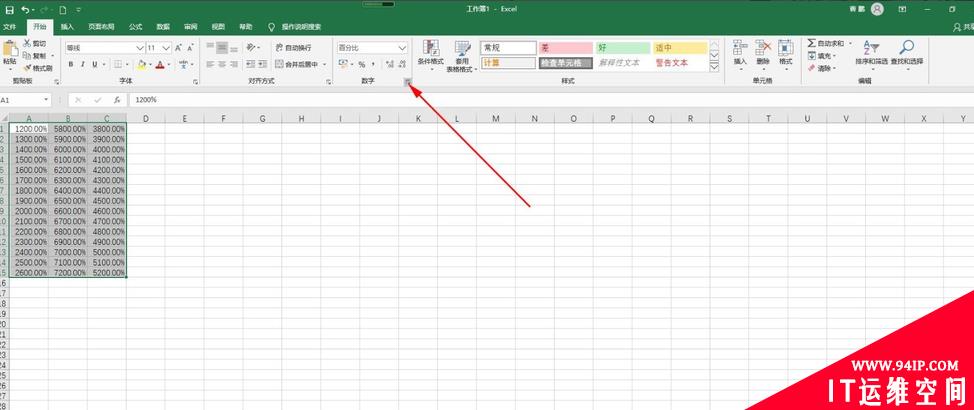
Task: Apply comma style thousands separator
Action: [x=373, y=64]
